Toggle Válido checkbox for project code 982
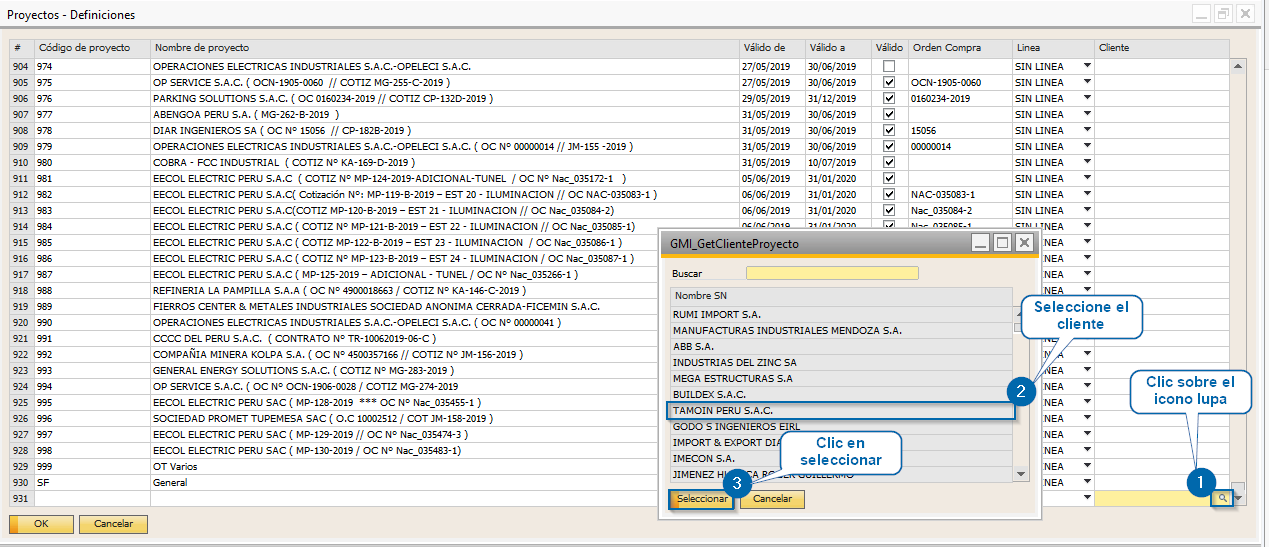The image size is (1269, 547). (x=889, y=194)
